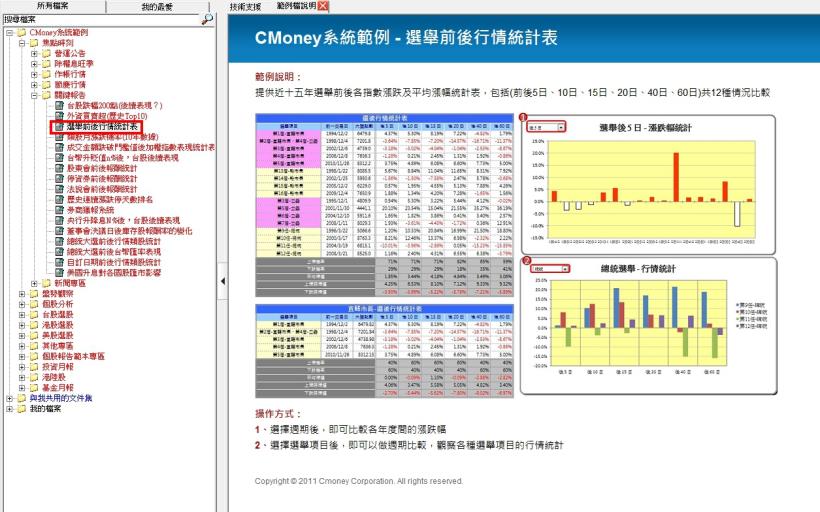
Task: Click the election type dropdown above 總統選舉 chart
Action: (x=550, y=269)
